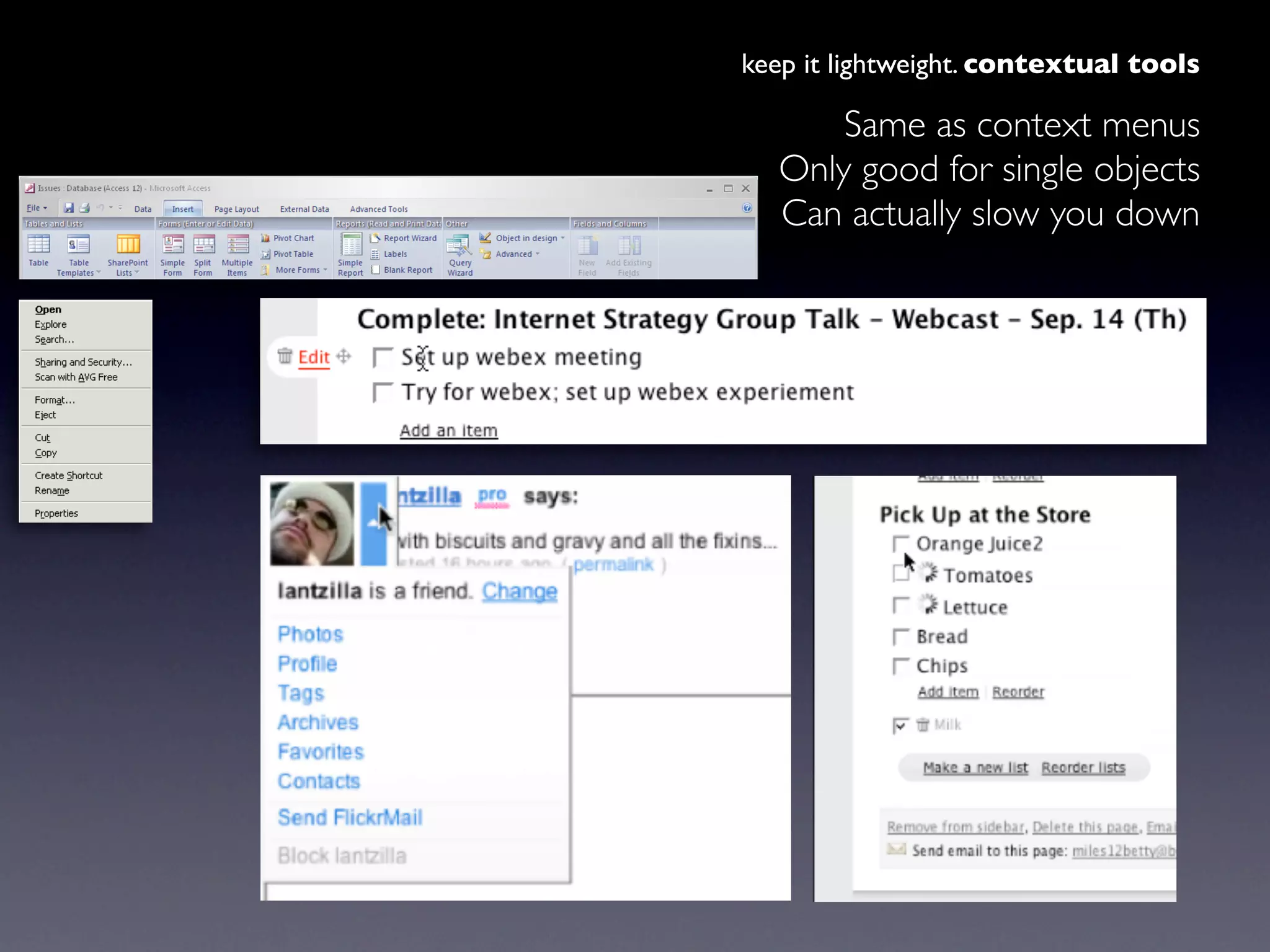Launch the Report Wizard
The image size is (1270, 952).
click(x=404, y=238)
